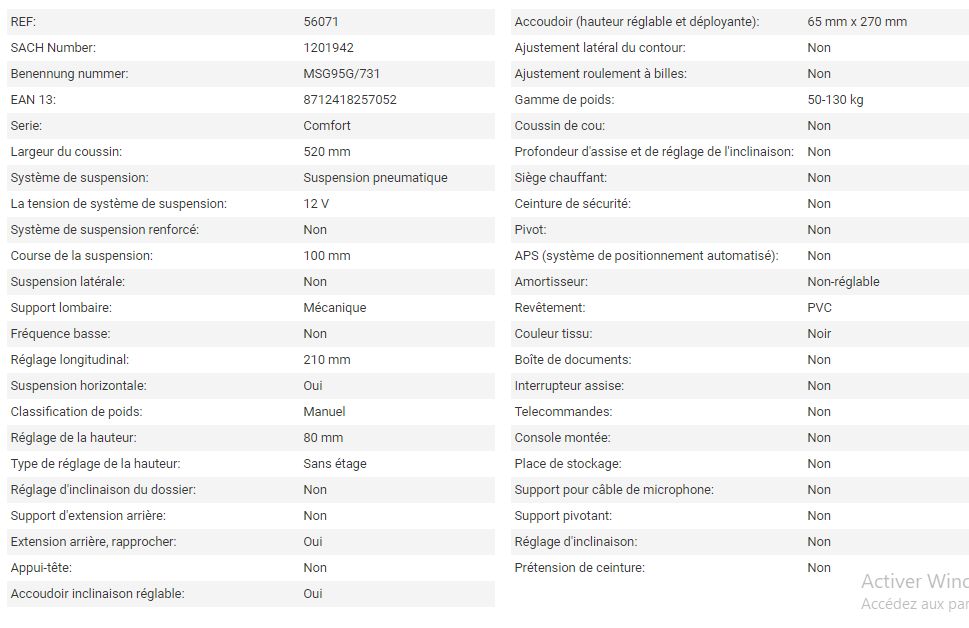The height and width of the screenshot is (628, 969).
Task: Click the Siège chauffant label
Action: (x=560, y=178)
